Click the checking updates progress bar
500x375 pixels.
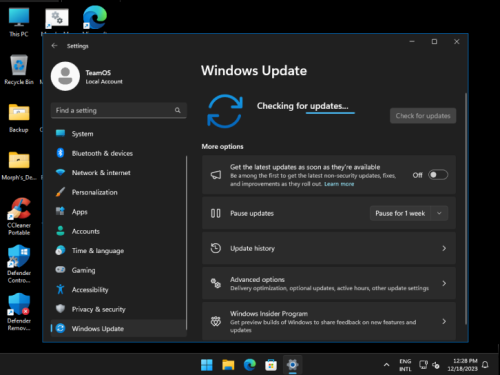(330, 113)
